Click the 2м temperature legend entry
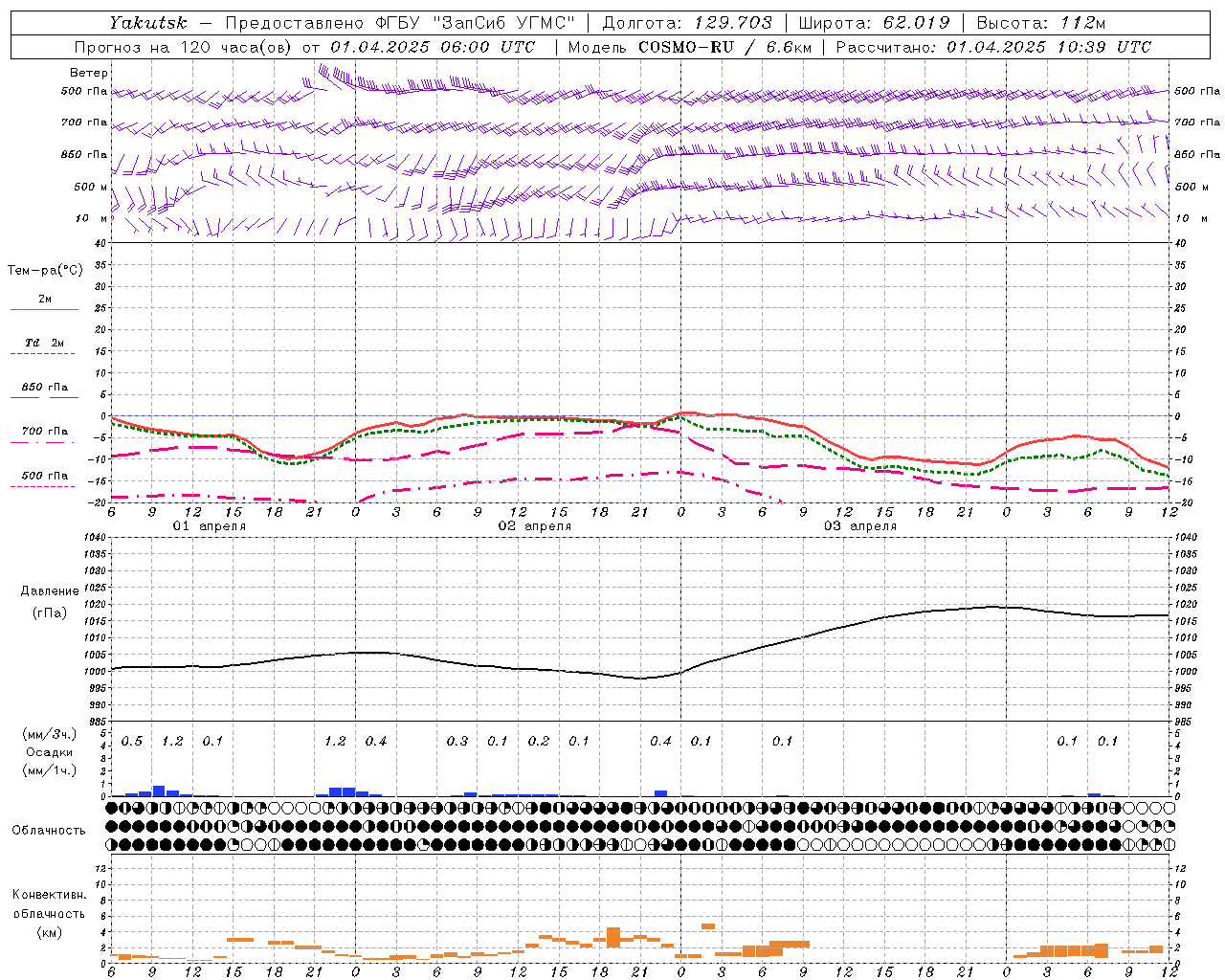This screenshot has width=1225, height=980. click(44, 300)
